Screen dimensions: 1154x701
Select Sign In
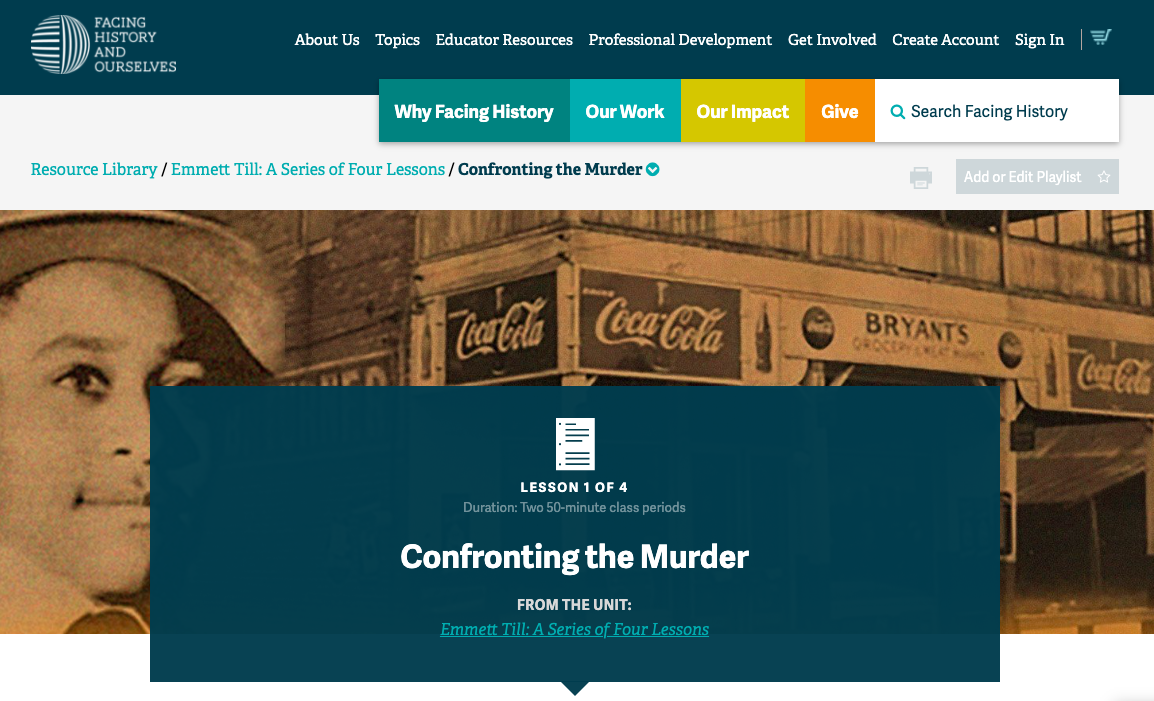(1039, 40)
